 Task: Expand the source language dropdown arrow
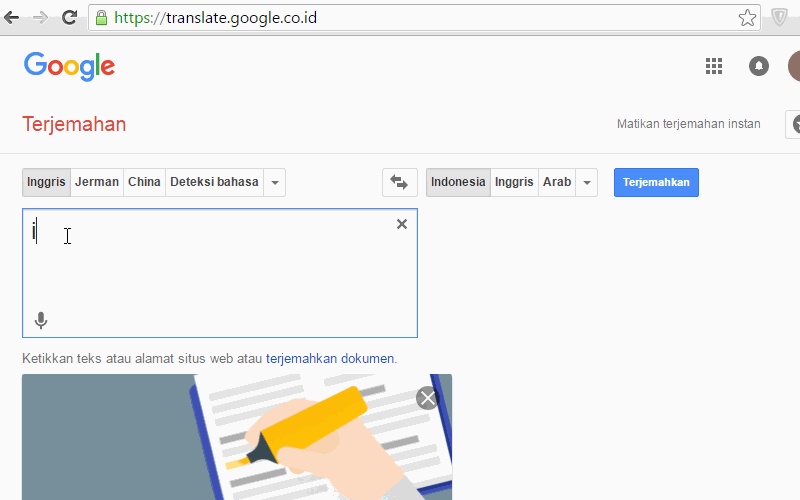pyautogui.click(x=274, y=182)
